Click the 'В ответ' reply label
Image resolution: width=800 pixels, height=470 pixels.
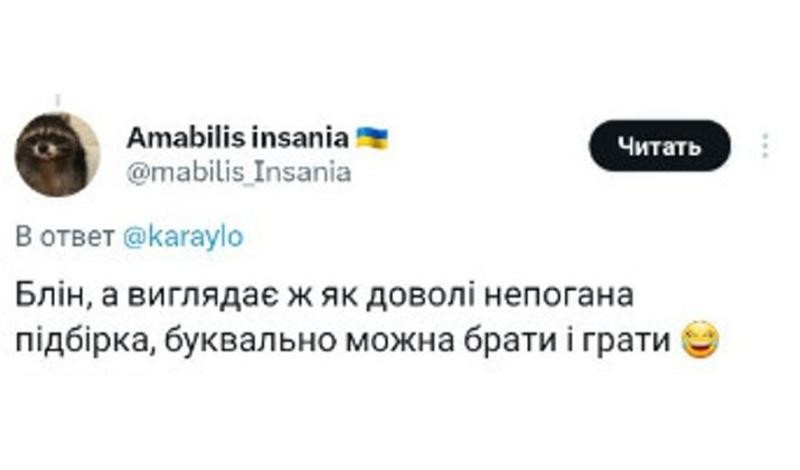coord(65,237)
